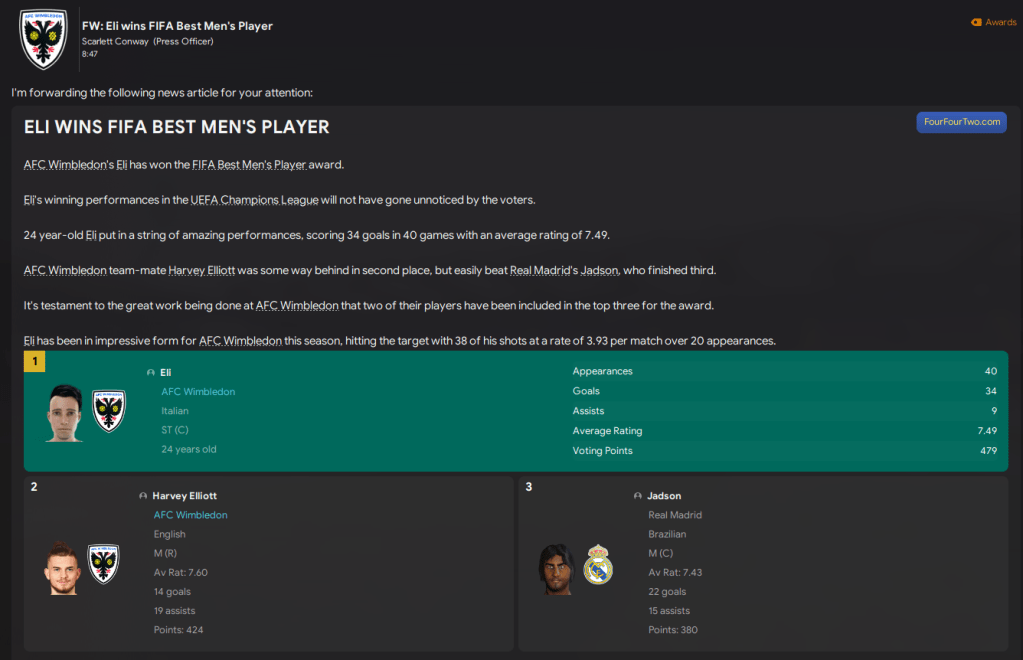Click the AFC Wimbledon club link under Harvey Elliott
The width and height of the screenshot is (1023, 660).
tap(190, 515)
